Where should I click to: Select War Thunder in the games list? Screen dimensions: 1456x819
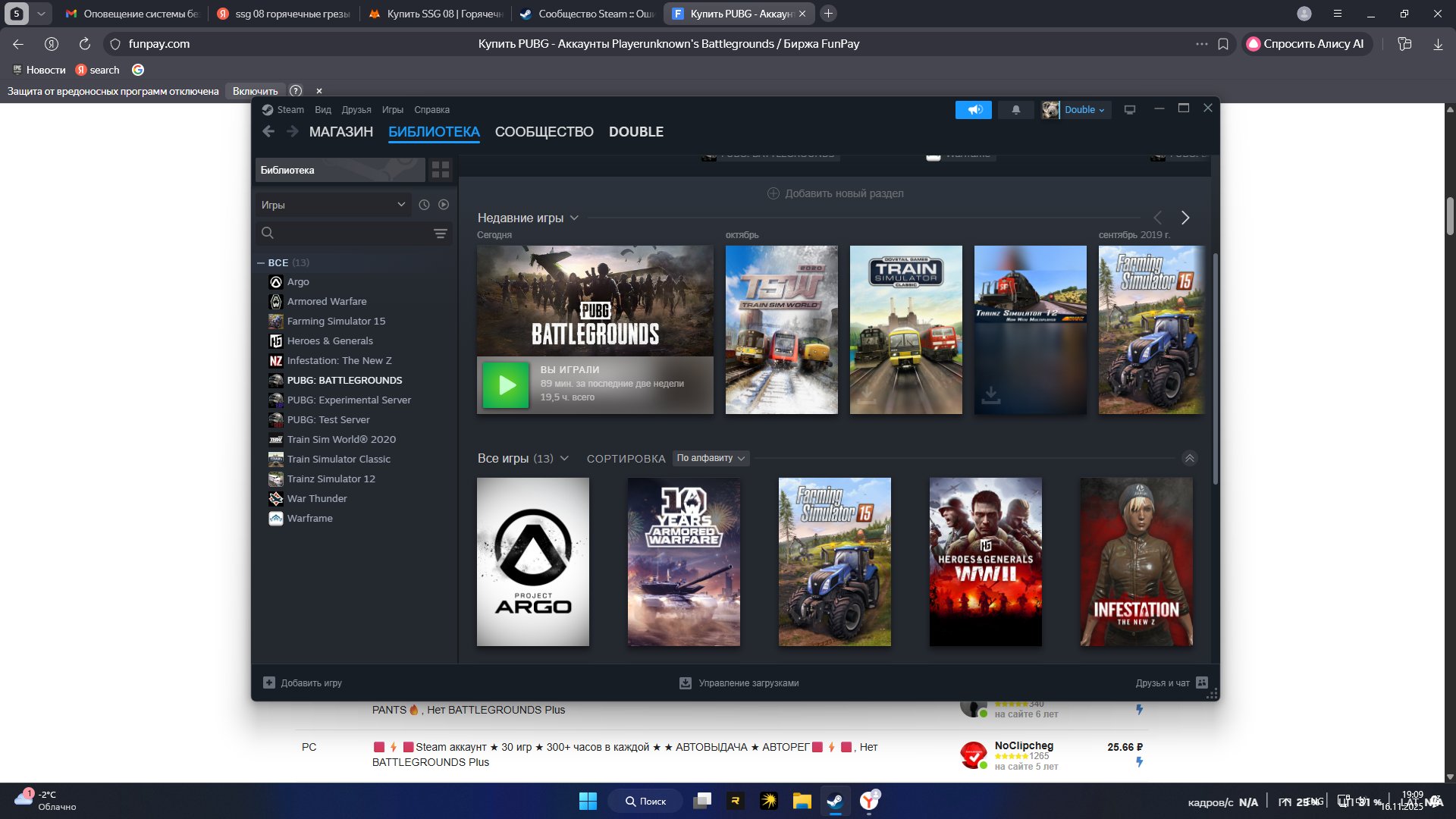pyautogui.click(x=316, y=499)
